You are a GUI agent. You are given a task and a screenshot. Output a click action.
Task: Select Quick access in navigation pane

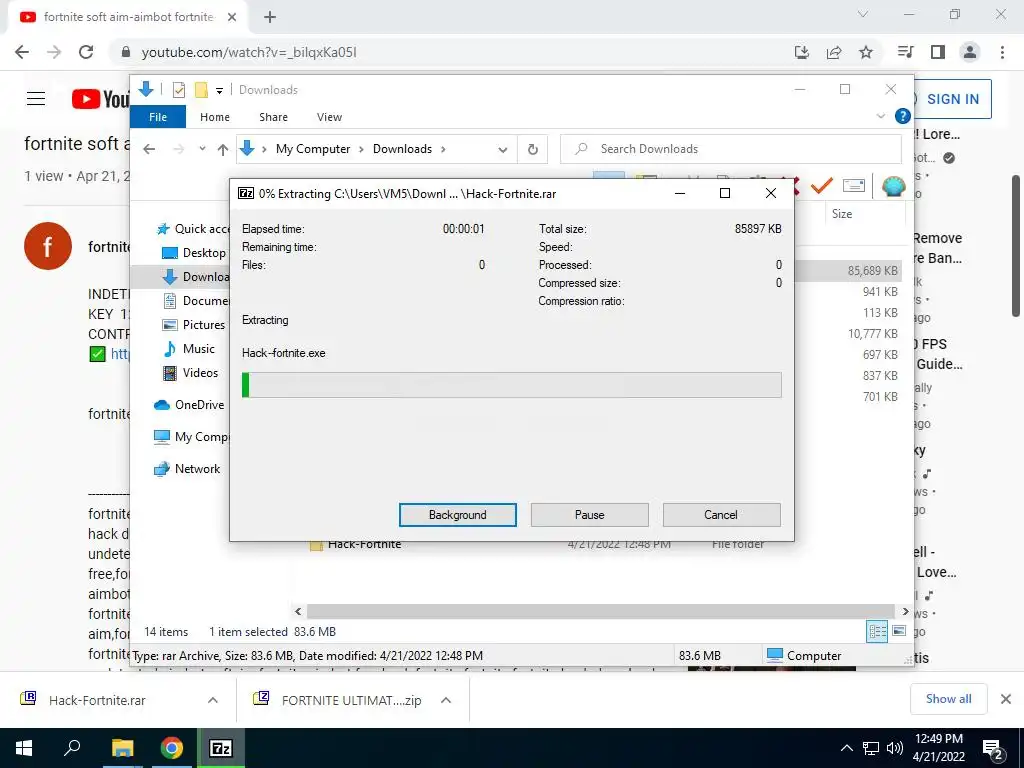pos(192,229)
